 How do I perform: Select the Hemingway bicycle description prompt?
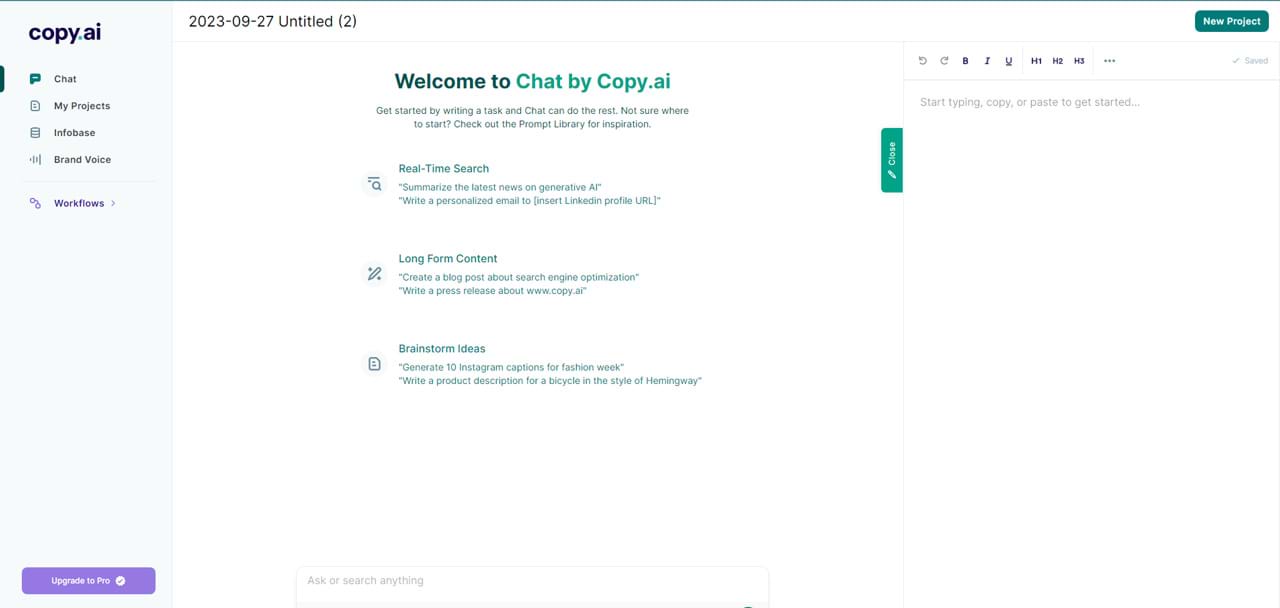[550, 381]
